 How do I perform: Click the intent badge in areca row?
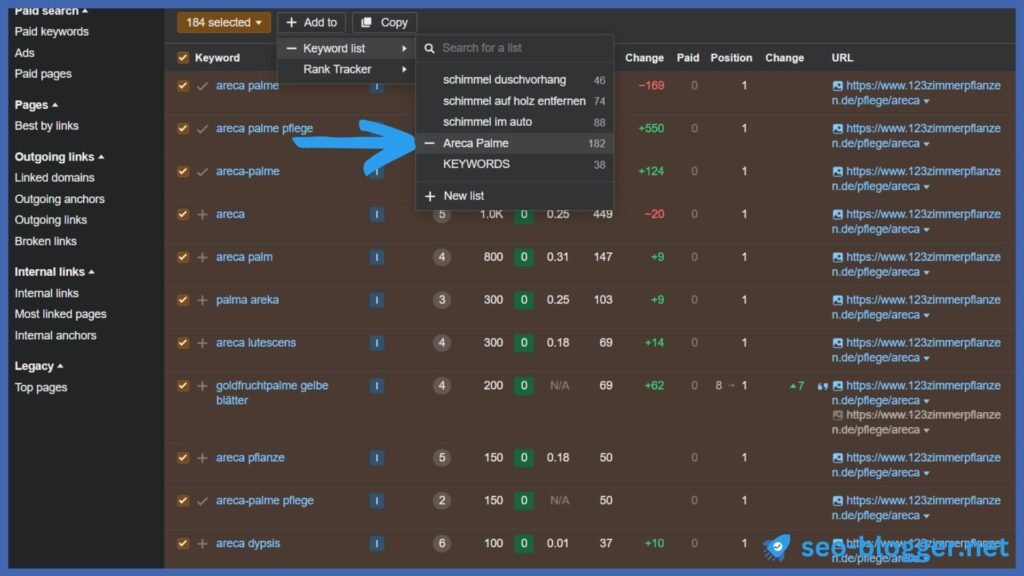[377, 214]
